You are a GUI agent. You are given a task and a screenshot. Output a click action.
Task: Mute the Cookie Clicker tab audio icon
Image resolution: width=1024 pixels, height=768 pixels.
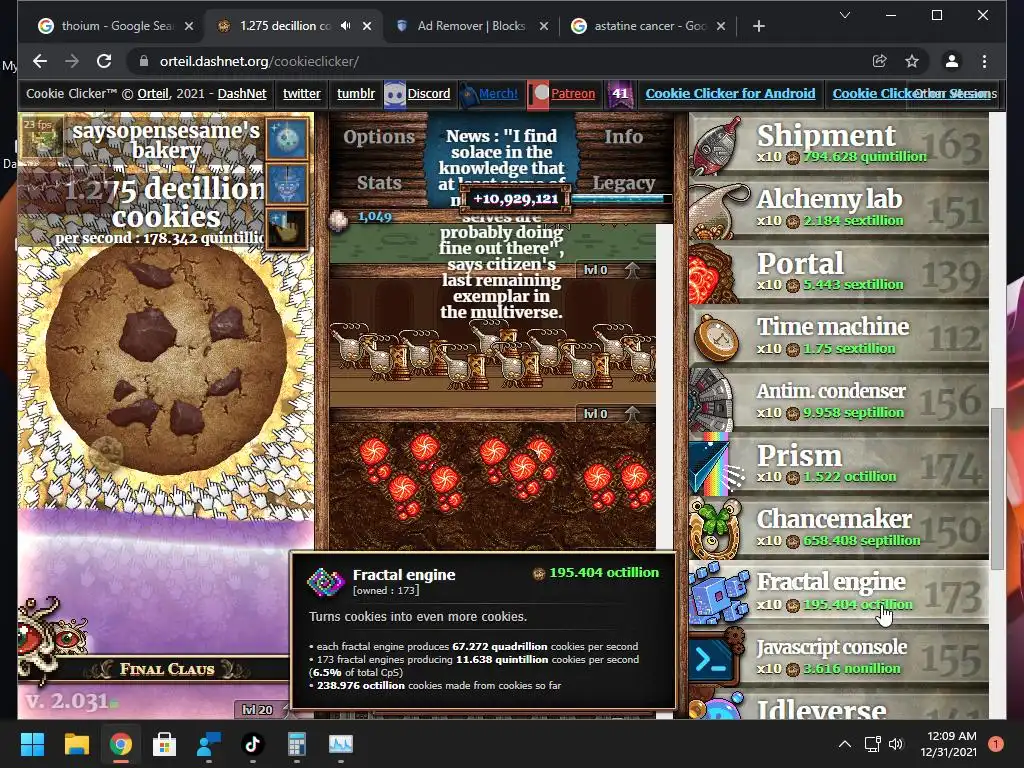click(345, 26)
